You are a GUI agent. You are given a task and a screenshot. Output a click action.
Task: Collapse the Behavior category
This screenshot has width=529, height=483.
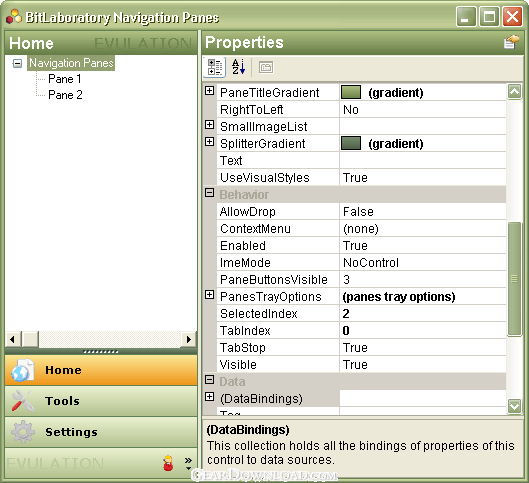coord(210,193)
